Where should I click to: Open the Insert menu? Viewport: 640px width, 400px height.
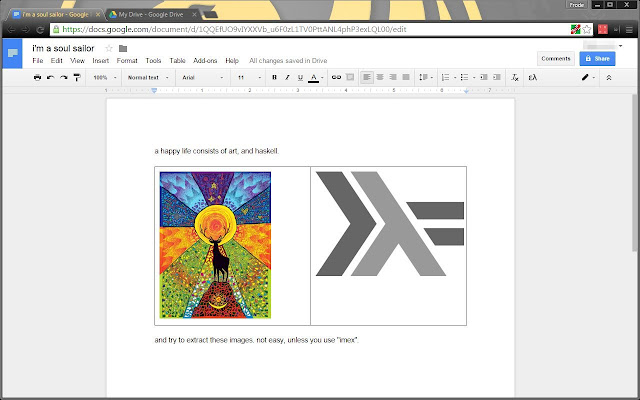(100, 60)
